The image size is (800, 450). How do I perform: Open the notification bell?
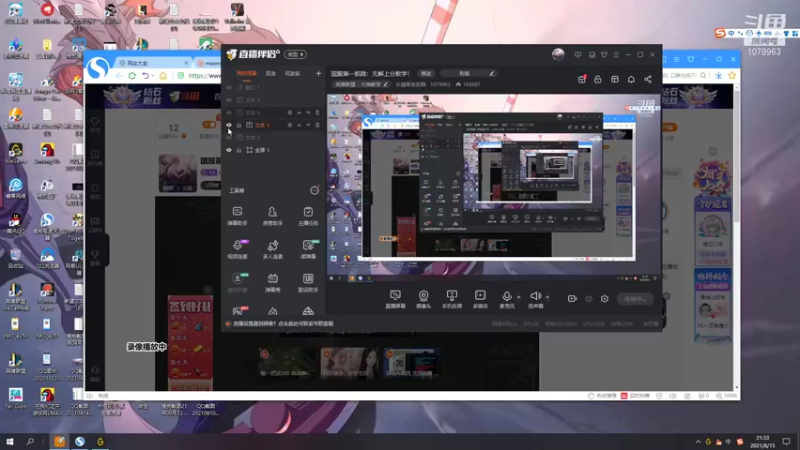tap(631, 79)
